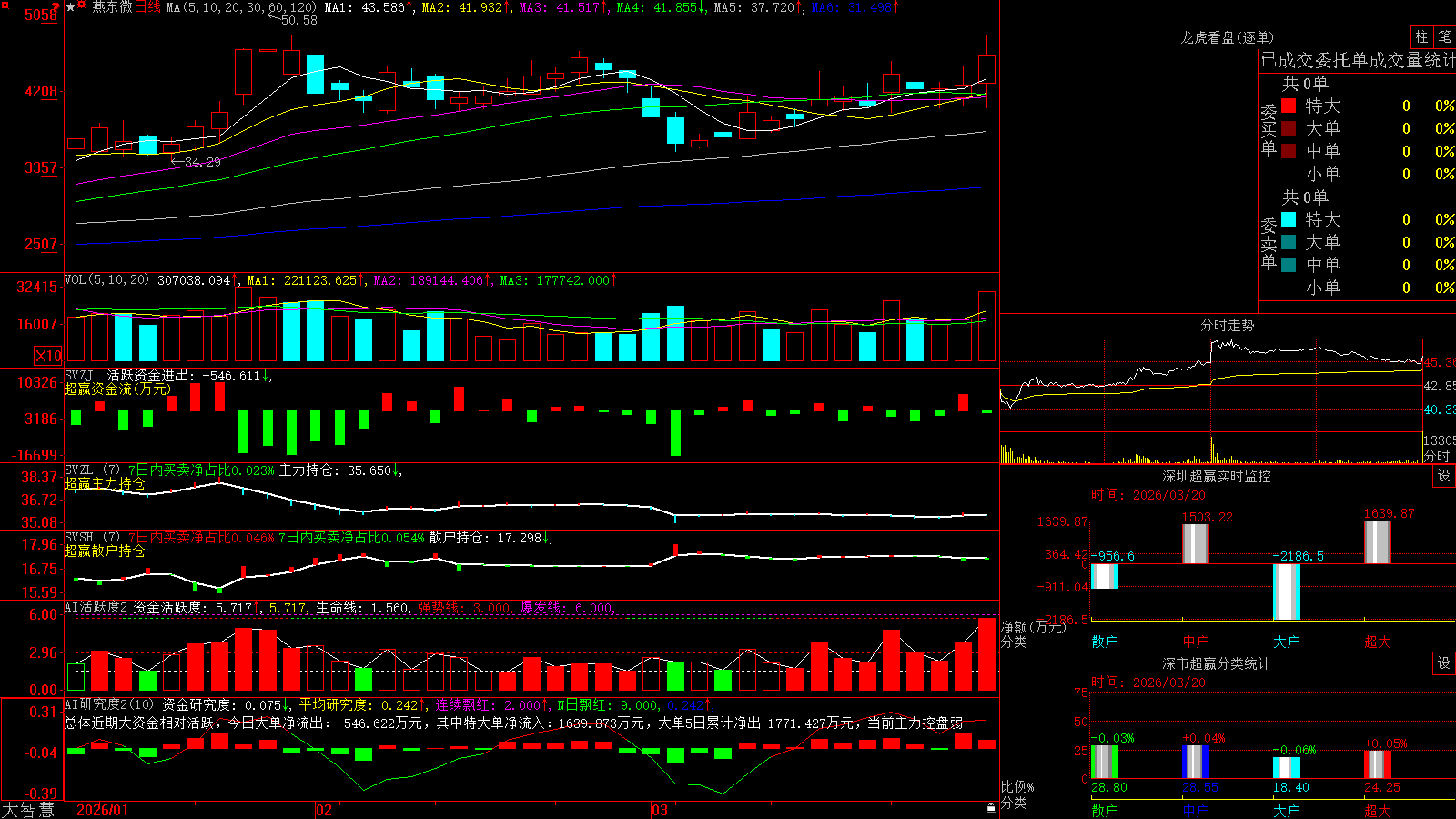Click the 深圳超赢实时监控 panel title

(1217, 476)
